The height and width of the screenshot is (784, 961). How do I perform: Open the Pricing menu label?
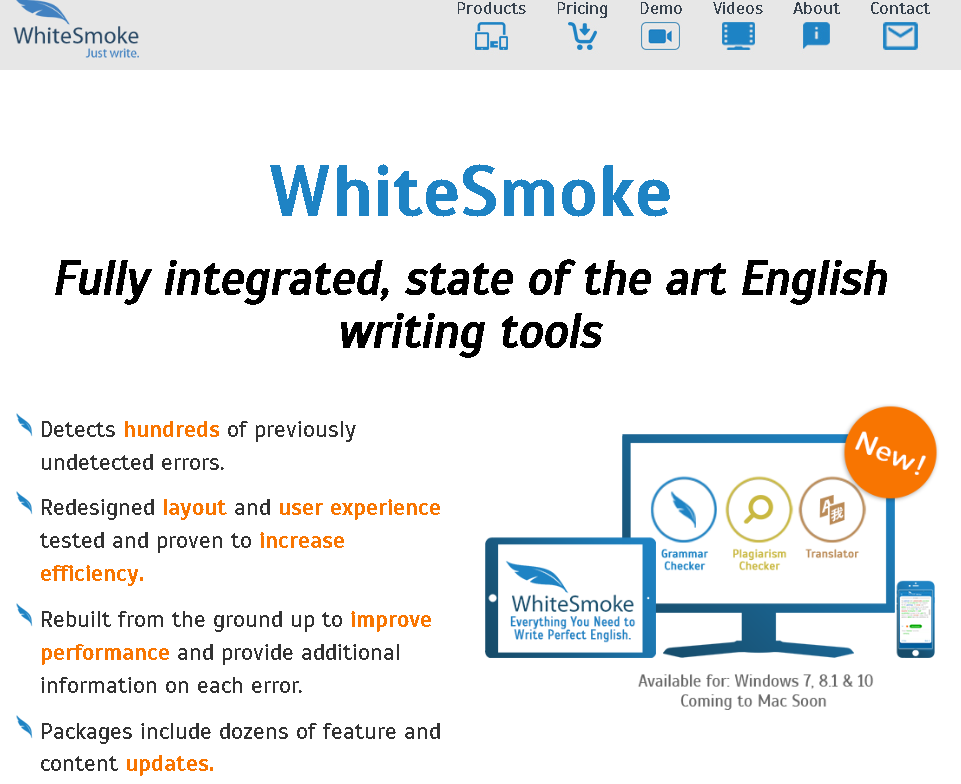582,9
